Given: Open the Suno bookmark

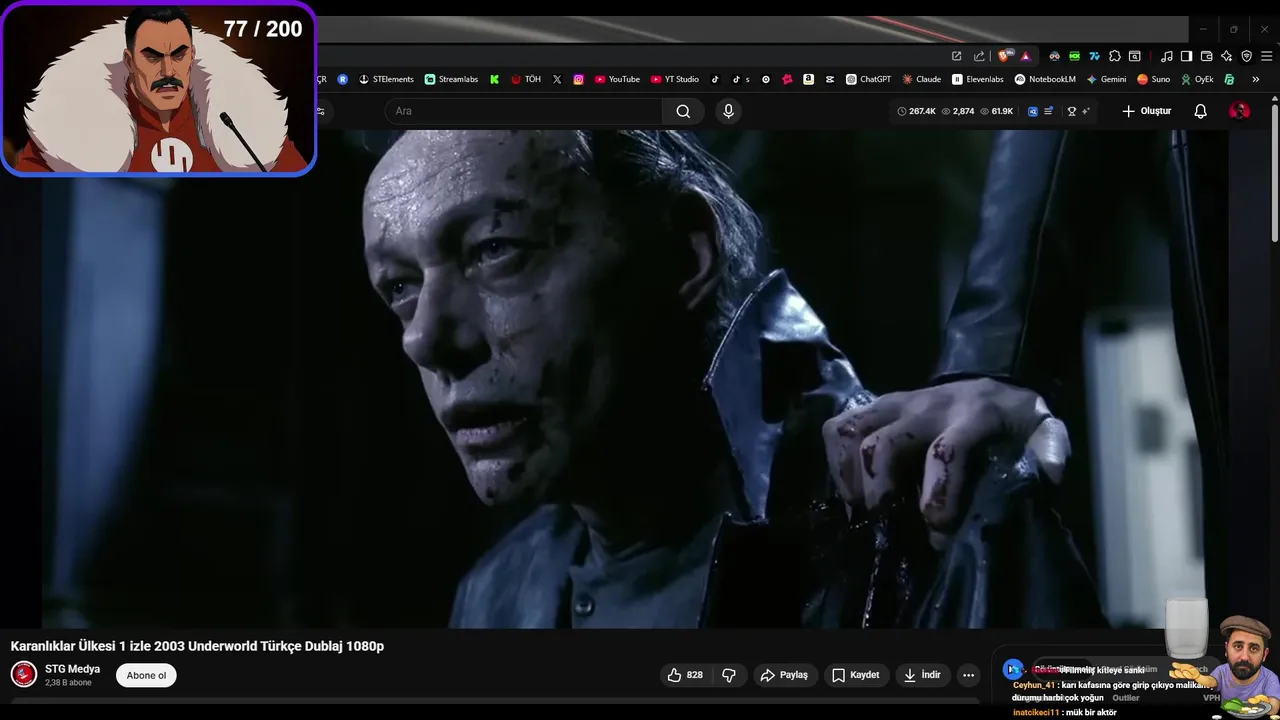Looking at the screenshot, I should [x=1153, y=79].
